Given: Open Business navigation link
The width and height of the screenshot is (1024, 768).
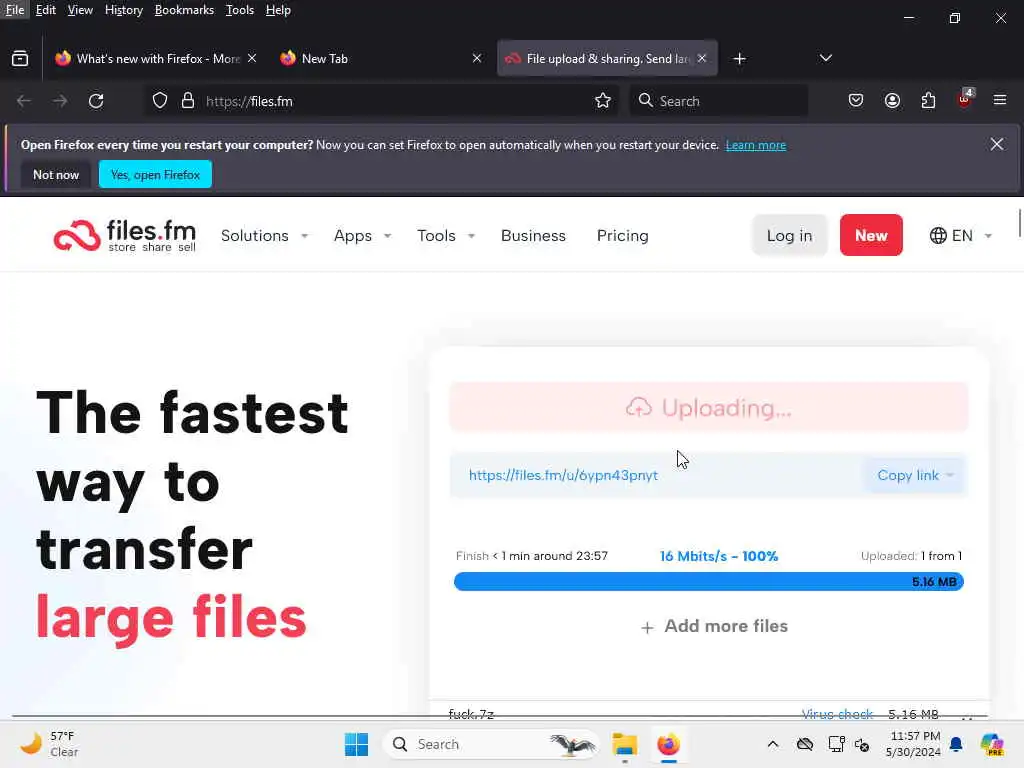Looking at the screenshot, I should [x=534, y=236].
